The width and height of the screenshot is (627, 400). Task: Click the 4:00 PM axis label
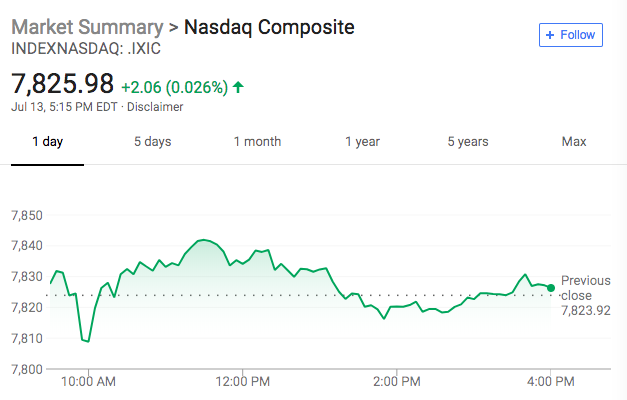[551, 381]
